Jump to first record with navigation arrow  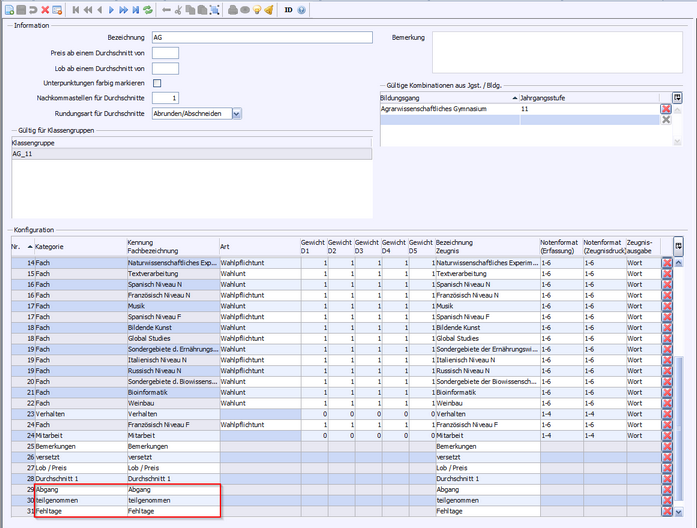[76, 9]
